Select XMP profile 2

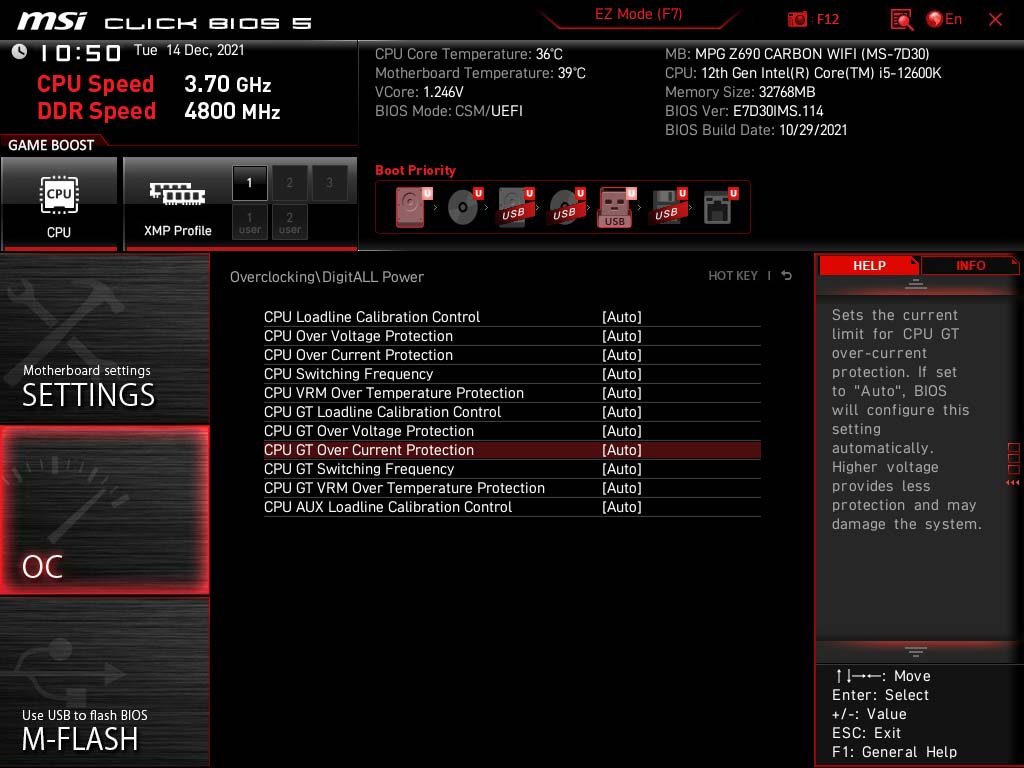coord(289,183)
